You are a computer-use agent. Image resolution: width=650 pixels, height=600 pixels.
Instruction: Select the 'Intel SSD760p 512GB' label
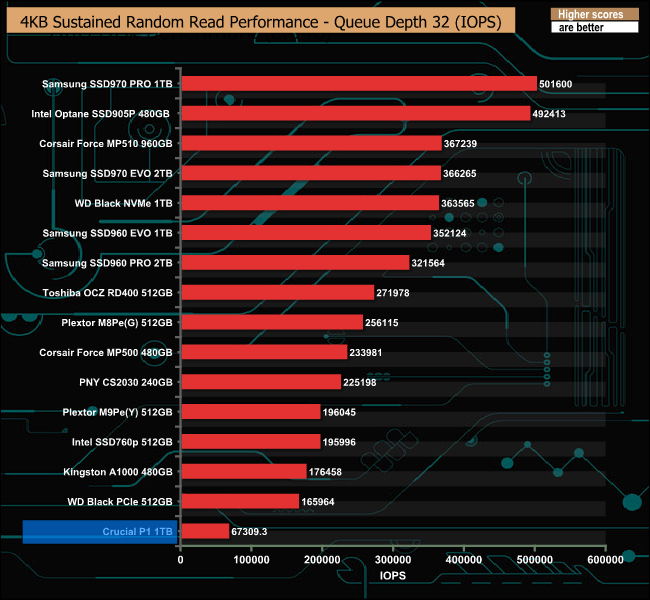[122, 442]
